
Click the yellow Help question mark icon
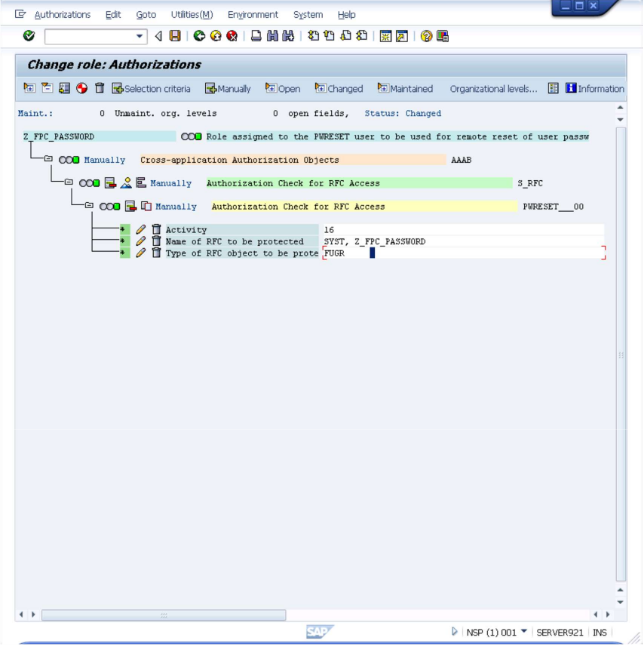[426, 36]
